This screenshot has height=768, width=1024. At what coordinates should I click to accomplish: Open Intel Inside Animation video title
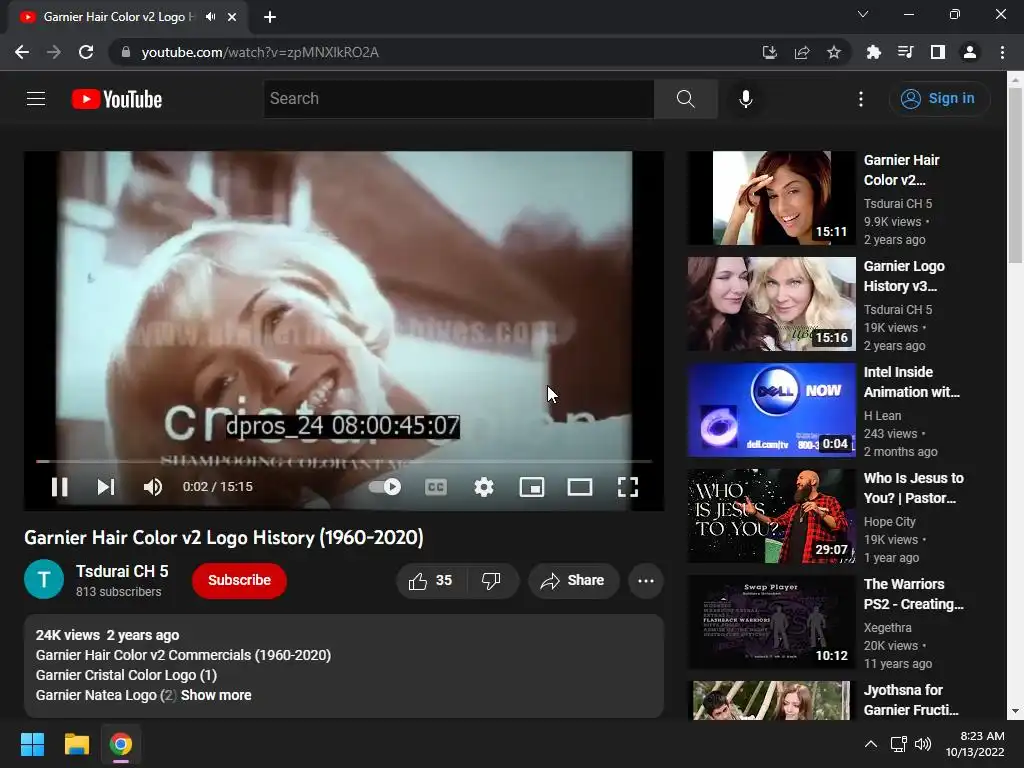coord(912,382)
